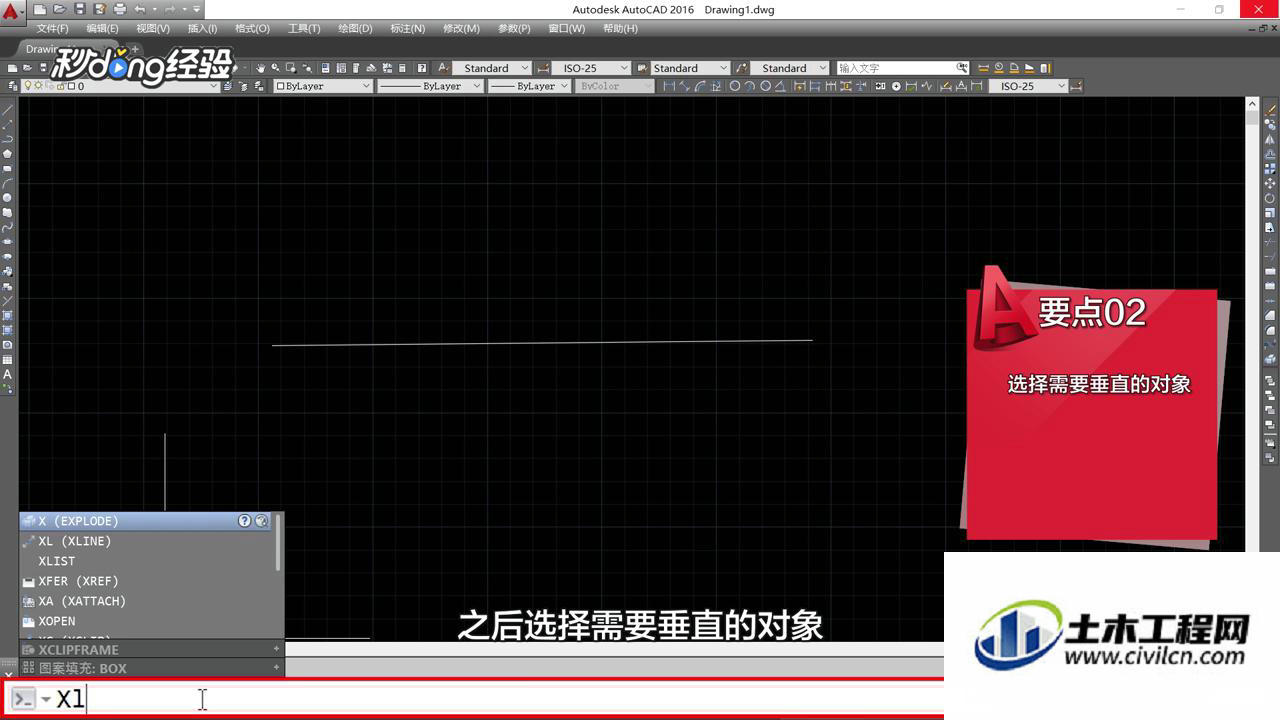Click the Plot printer icon in quick access toolbar
This screenshot has width=1280, height=720.
[120, 9]
